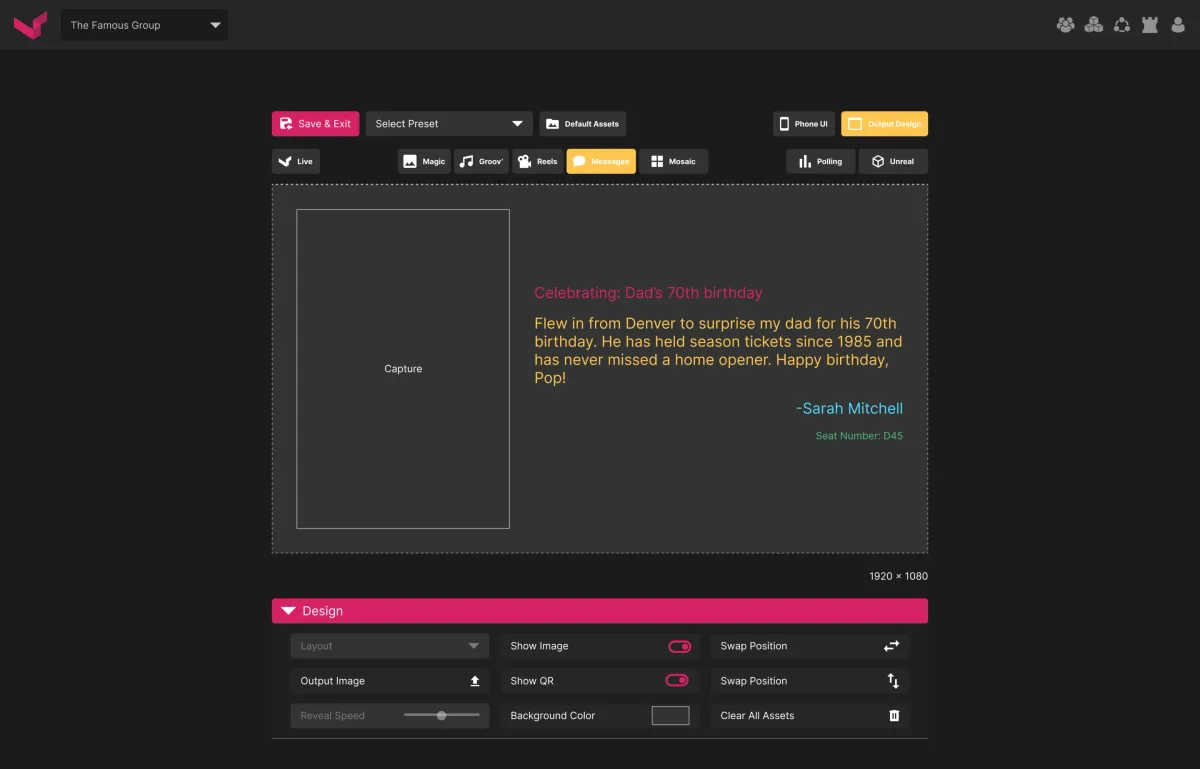
Task: Click the "1920 × 1080" resolution label
Action: click(899, 576)
